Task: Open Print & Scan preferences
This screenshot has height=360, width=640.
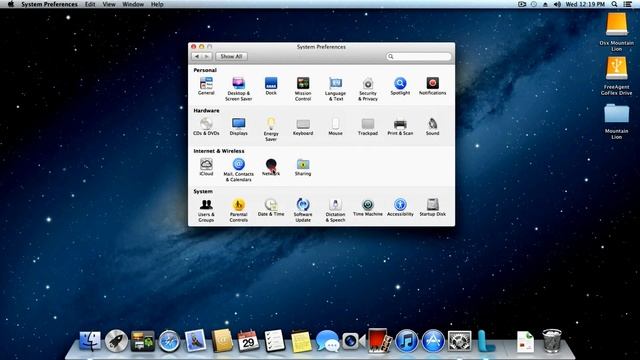Action: (x=400, y=127)
